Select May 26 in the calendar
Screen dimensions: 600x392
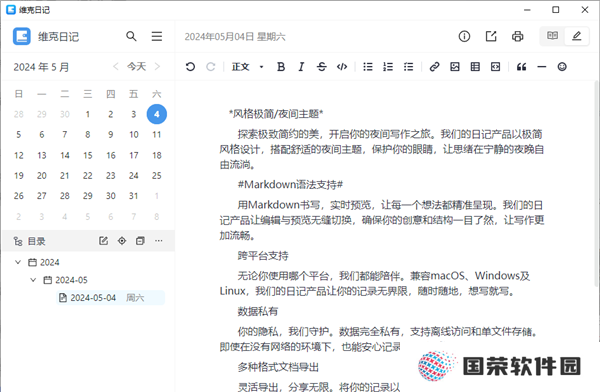18,196
